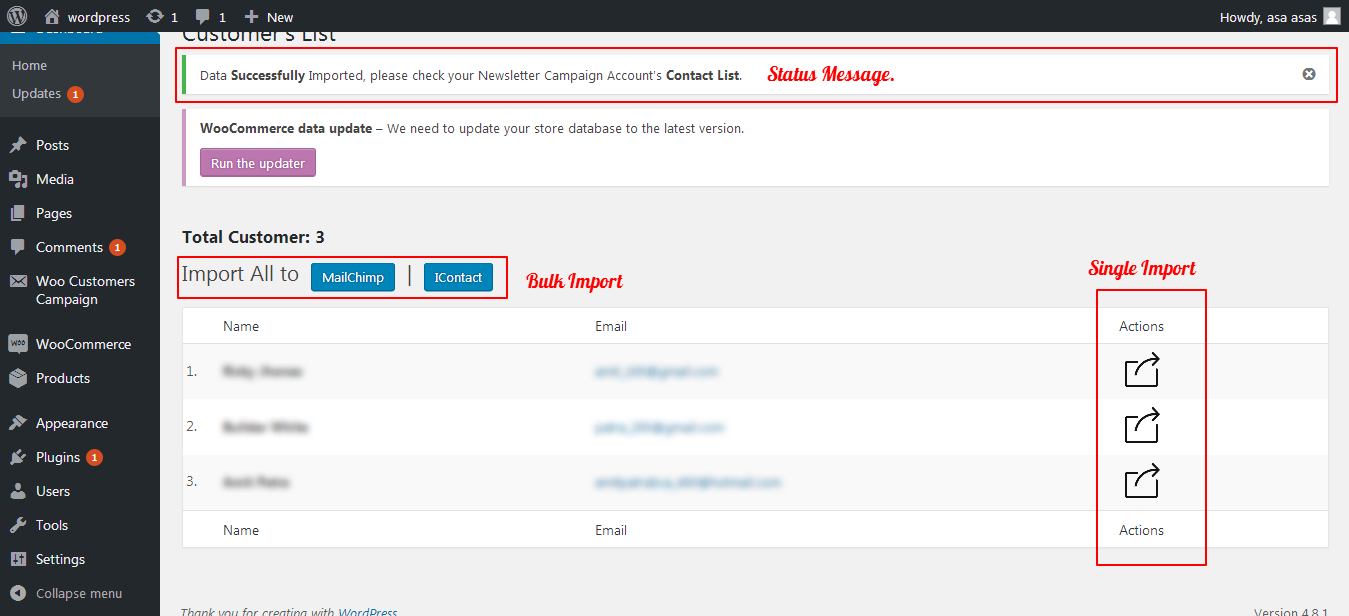Viewport: 1349px width, 616px height.
Task: Click the import icon for customer 2
Action: point(1142,426)
